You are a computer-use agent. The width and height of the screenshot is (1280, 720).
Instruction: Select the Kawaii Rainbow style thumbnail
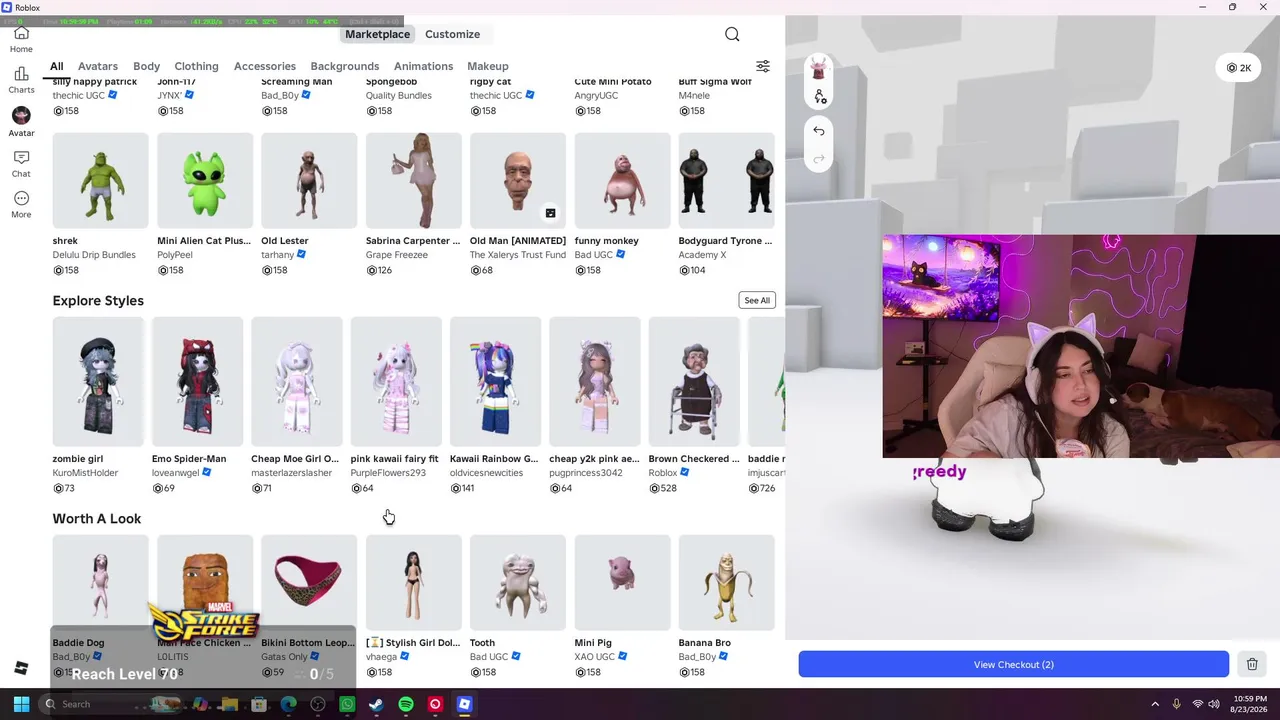coord(495,381)
